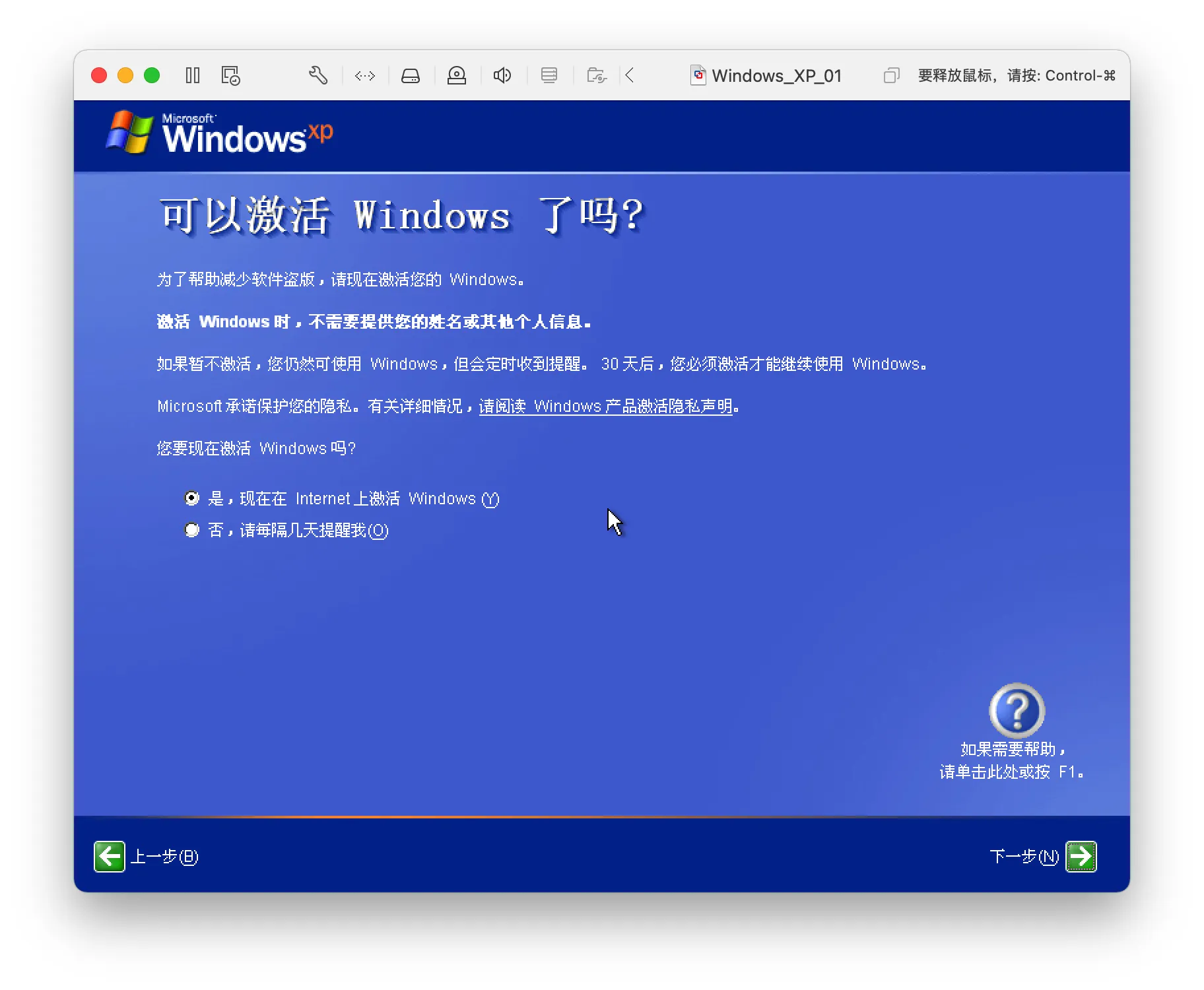Pause the virtual machine with the pause icon

click(x=193, y=75)
